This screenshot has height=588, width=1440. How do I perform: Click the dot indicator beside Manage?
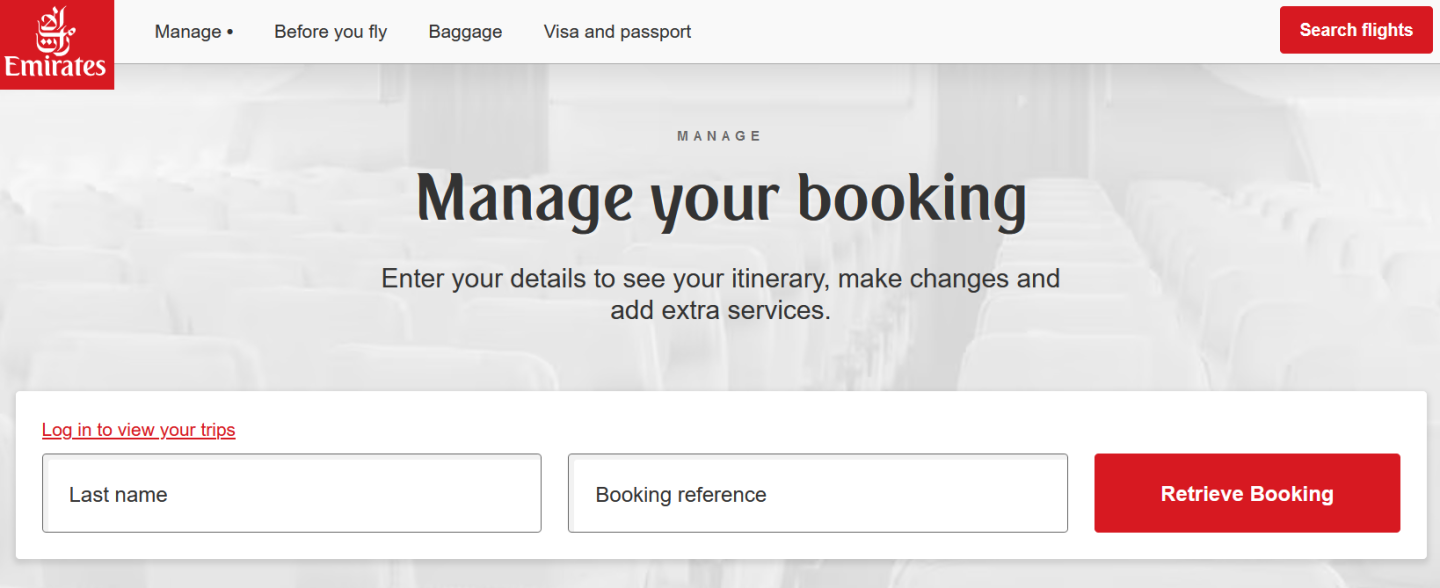pyautogui.click(x=230, y=32)
